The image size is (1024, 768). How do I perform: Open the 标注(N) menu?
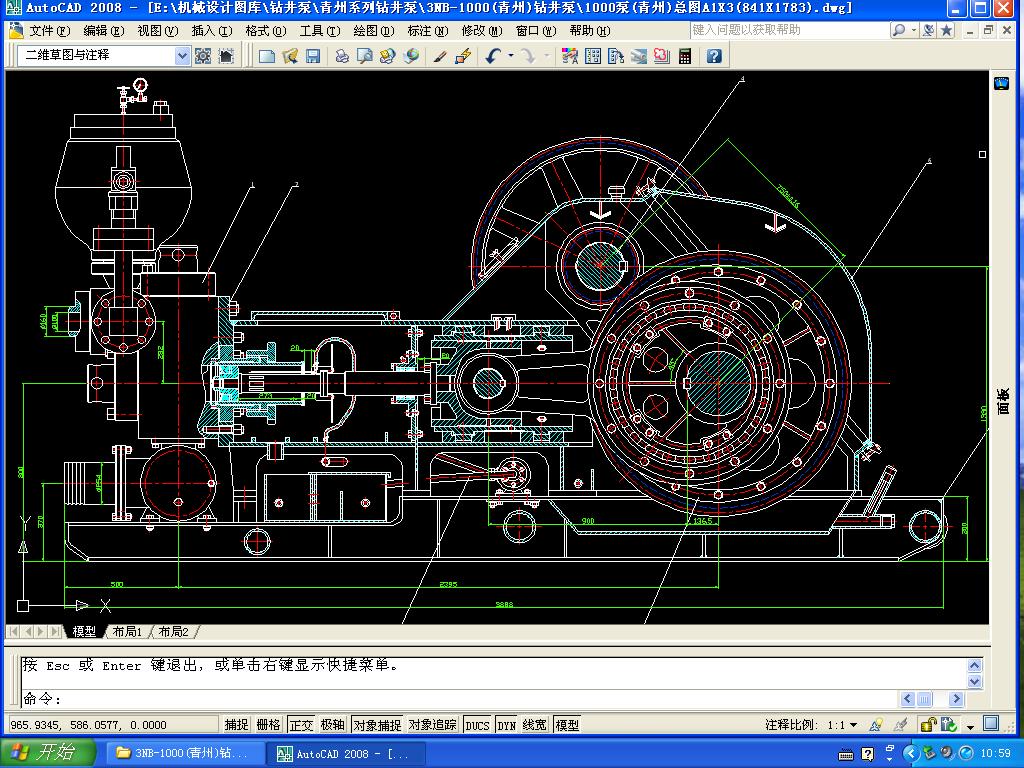point(428,31)
